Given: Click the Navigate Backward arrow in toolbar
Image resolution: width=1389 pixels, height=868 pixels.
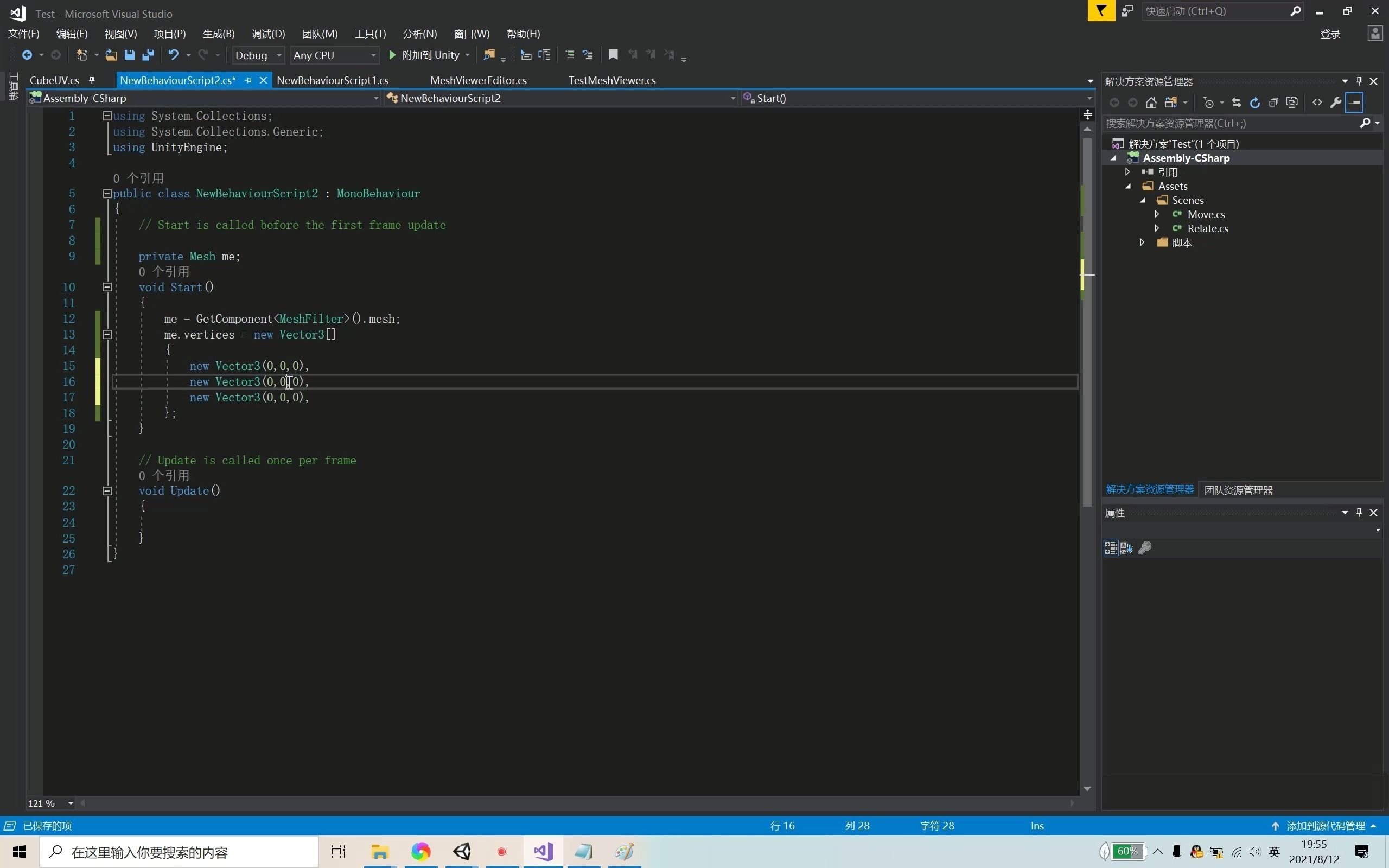Looking at the screenshot, I should pos(27,55).
